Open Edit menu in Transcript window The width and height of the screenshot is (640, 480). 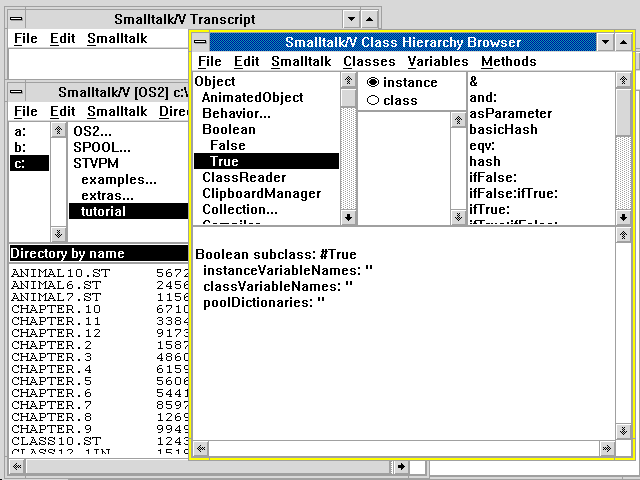tap(62, 38)
